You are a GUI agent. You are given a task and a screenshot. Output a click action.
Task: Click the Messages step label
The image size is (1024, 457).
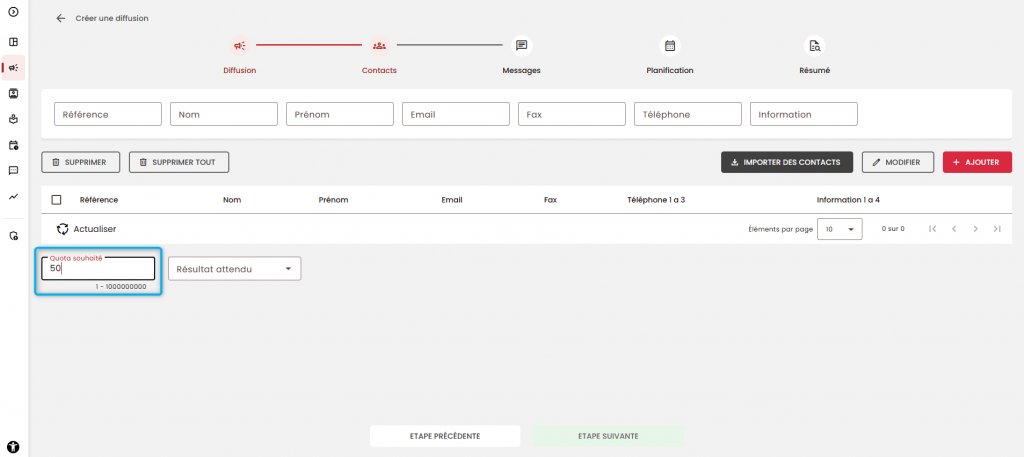pyautogui.click(x=521, y=71)
